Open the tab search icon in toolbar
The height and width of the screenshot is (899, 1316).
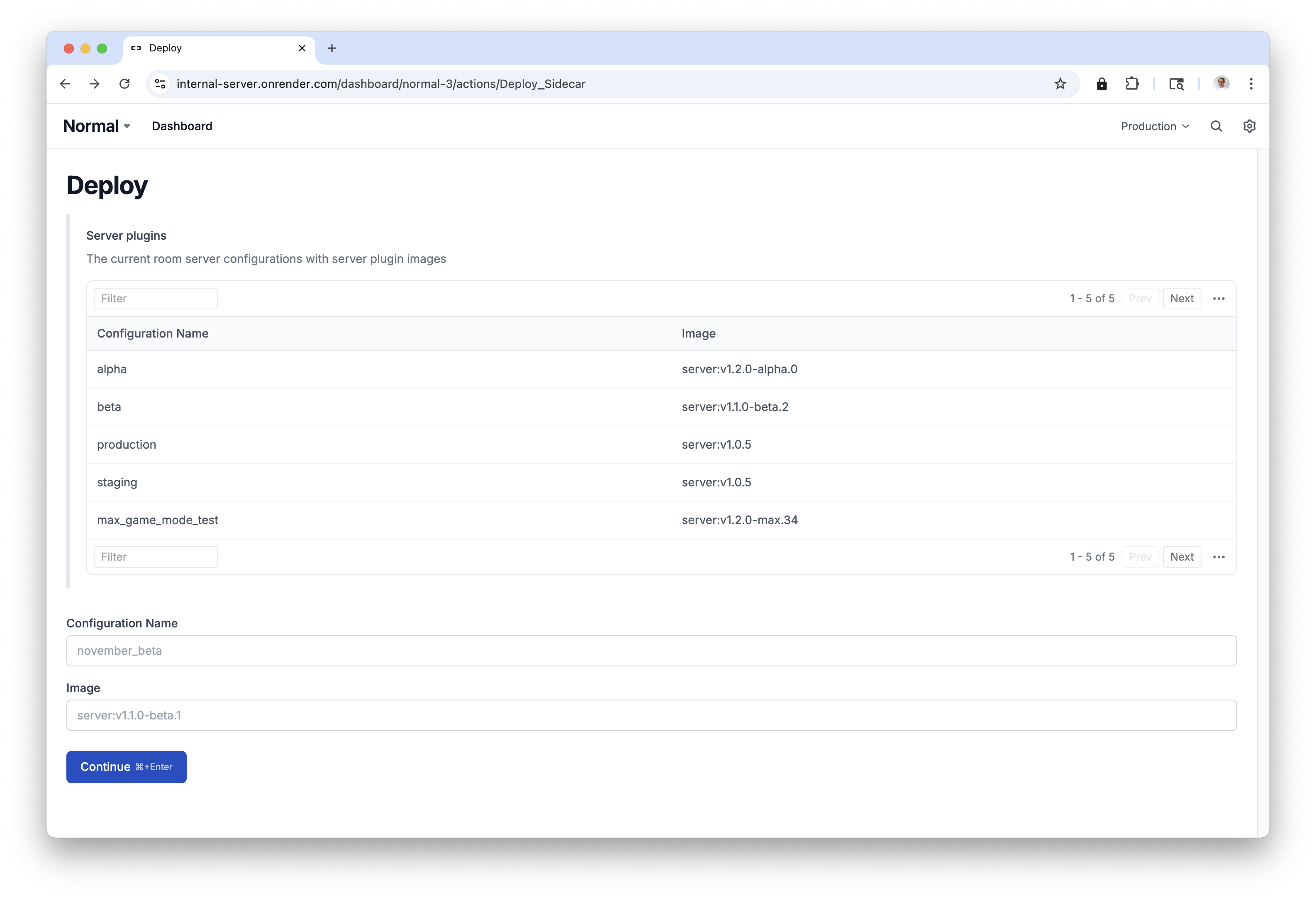click(1176, 84)
